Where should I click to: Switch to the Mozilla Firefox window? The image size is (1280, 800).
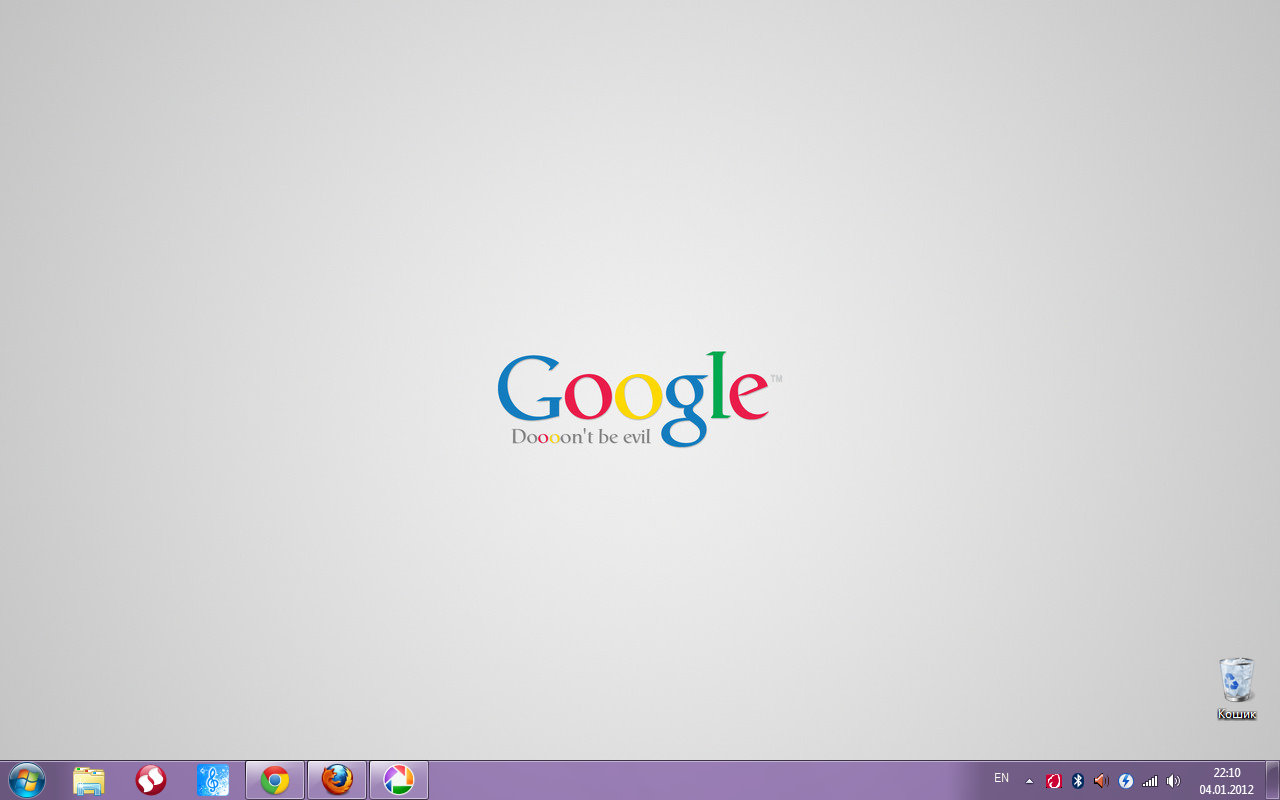[x=337, y=780]
